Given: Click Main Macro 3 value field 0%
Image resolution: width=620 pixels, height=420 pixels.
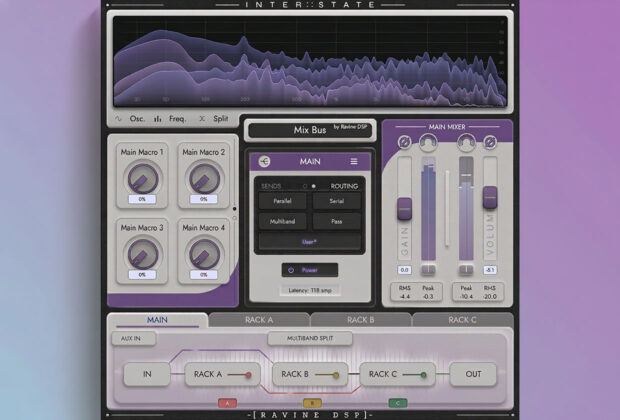Looking at the screenshot, I should [x=142, y=274].
